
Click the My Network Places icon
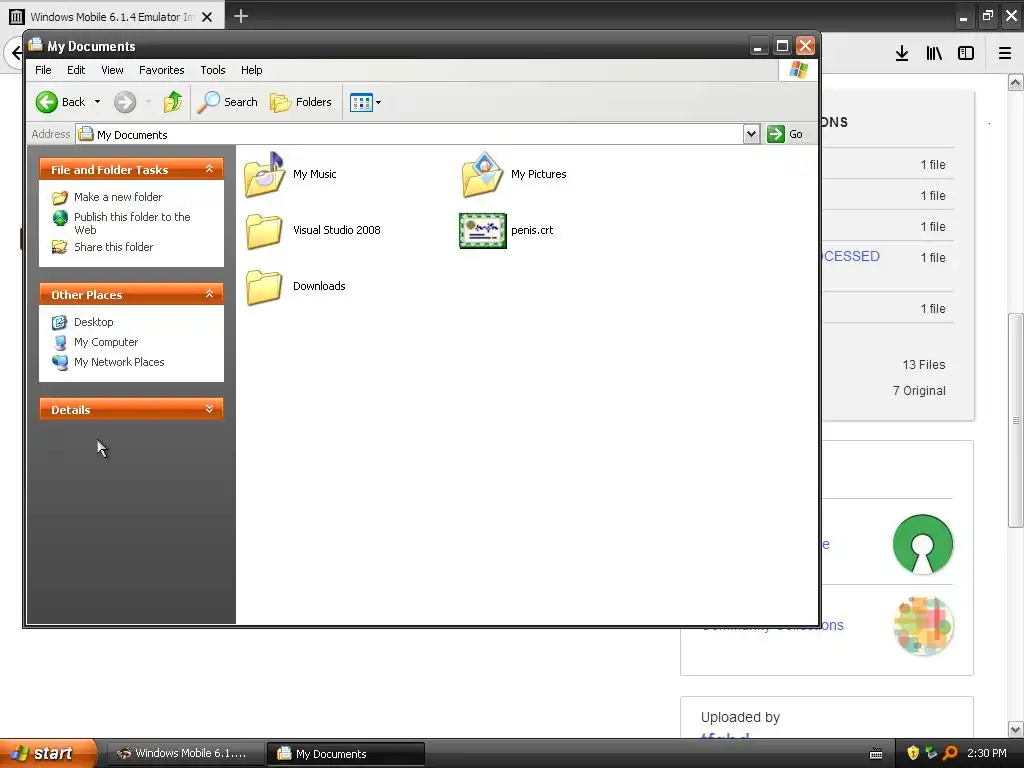point(60,362)
